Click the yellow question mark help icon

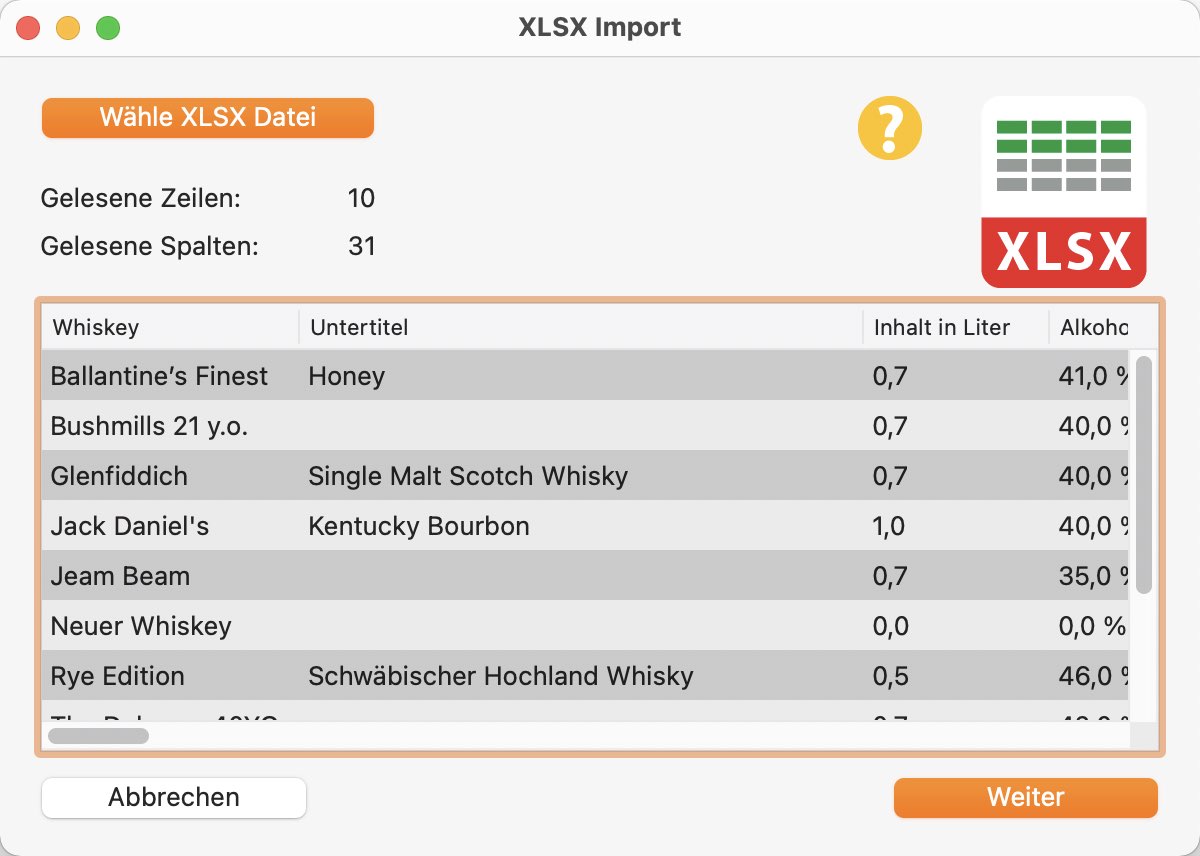pos(890,127)
